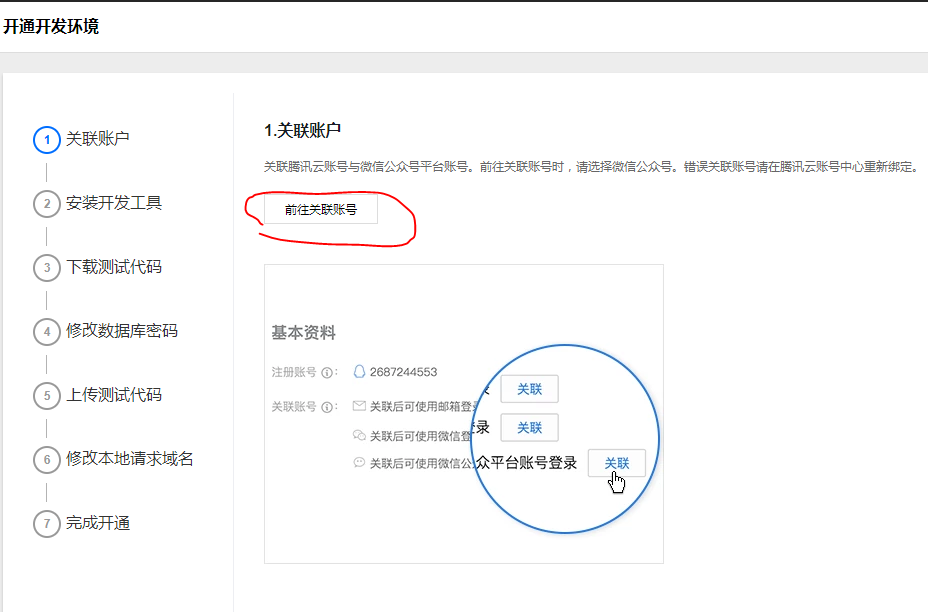Open the info tooltip icon beside 注册账号
The width and height of the screenshot is (928, 612).
tap(326, 371)
